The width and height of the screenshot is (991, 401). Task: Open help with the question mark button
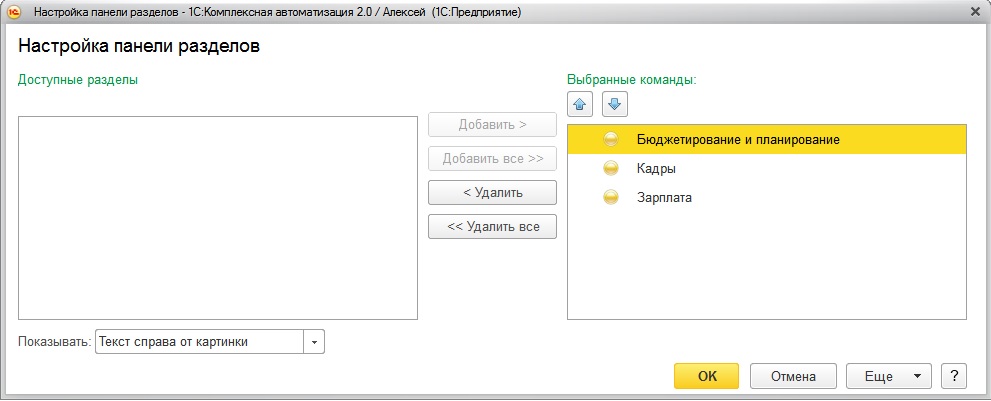pyautogui.click(x=953, y=376)
